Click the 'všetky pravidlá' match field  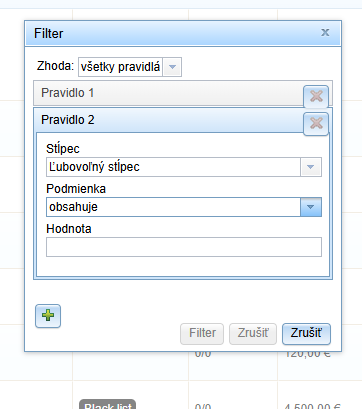120,67
